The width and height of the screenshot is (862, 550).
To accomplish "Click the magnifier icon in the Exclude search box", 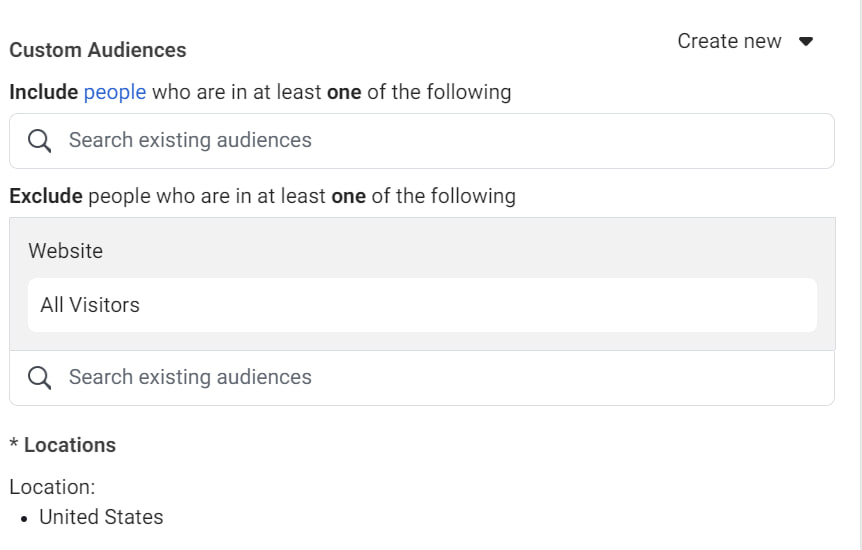I will tap(40, 378).
